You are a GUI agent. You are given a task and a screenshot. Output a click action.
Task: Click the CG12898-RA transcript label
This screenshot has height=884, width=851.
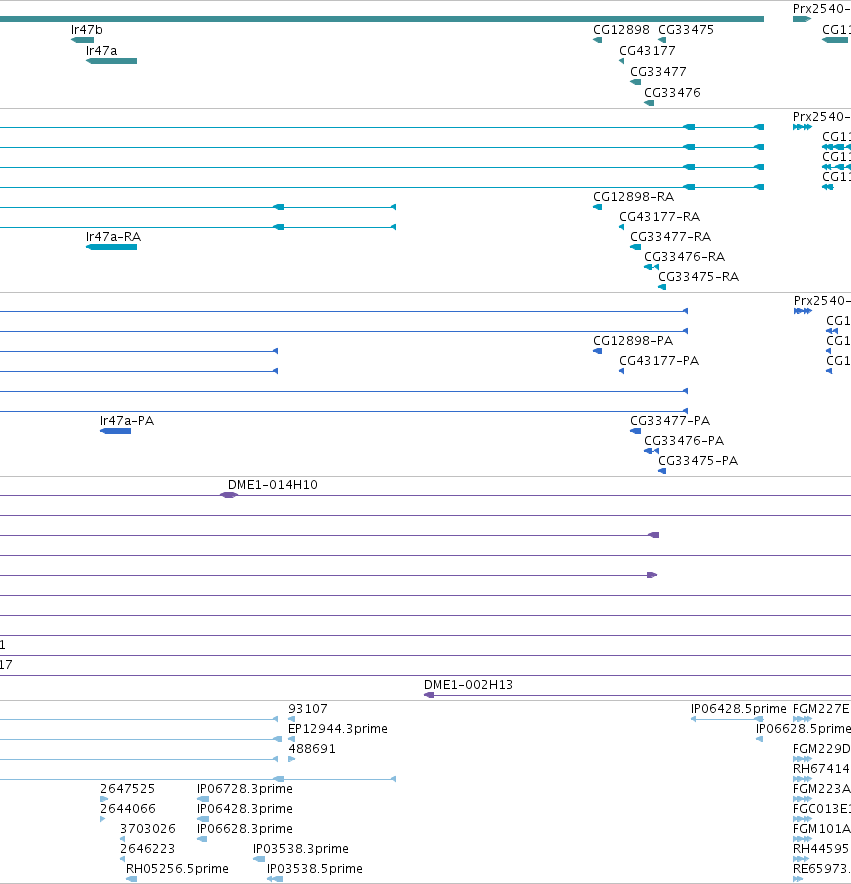(x=633, y=197)
